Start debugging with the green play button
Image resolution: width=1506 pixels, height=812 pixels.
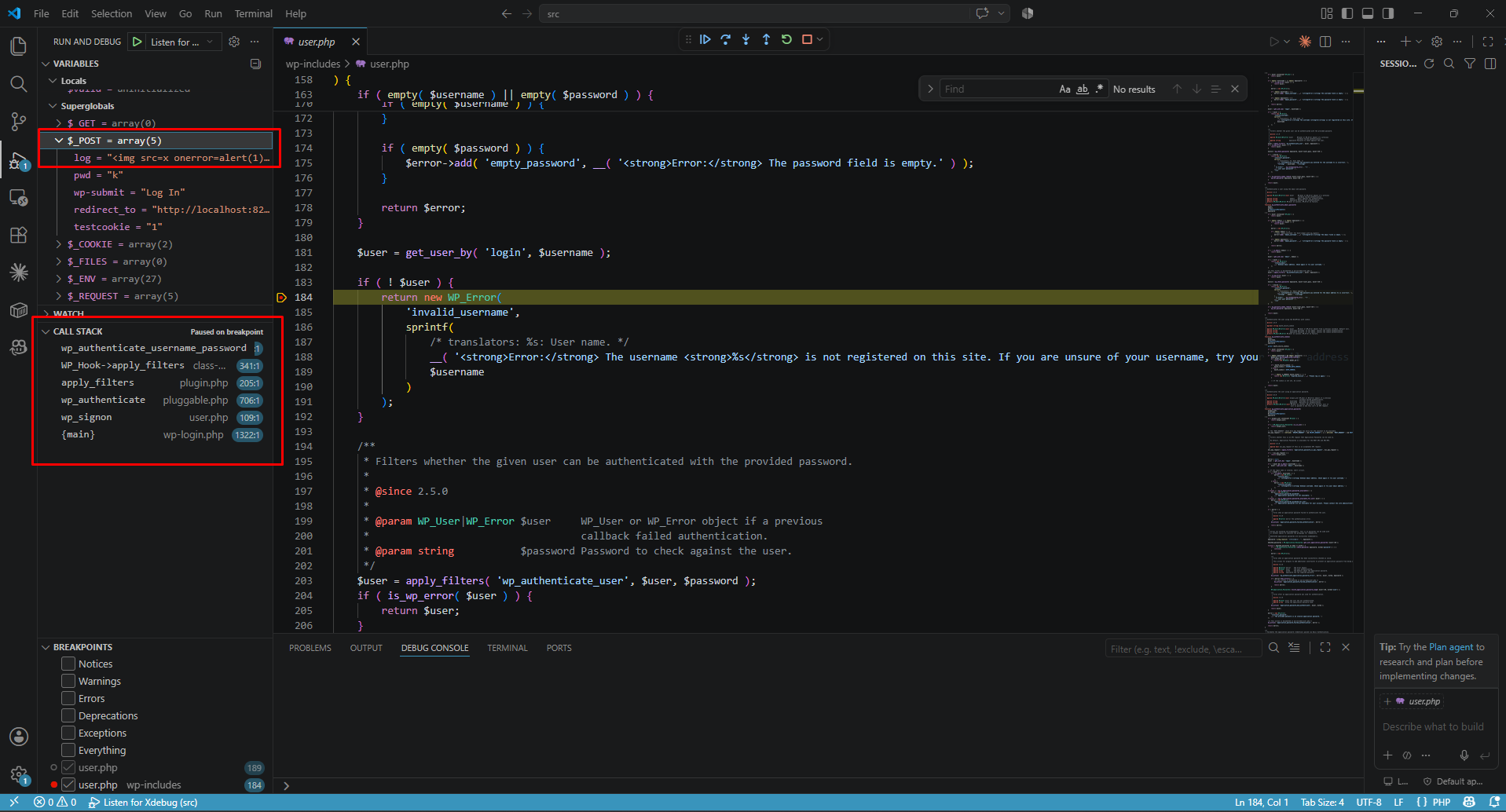tap(137, 42)
